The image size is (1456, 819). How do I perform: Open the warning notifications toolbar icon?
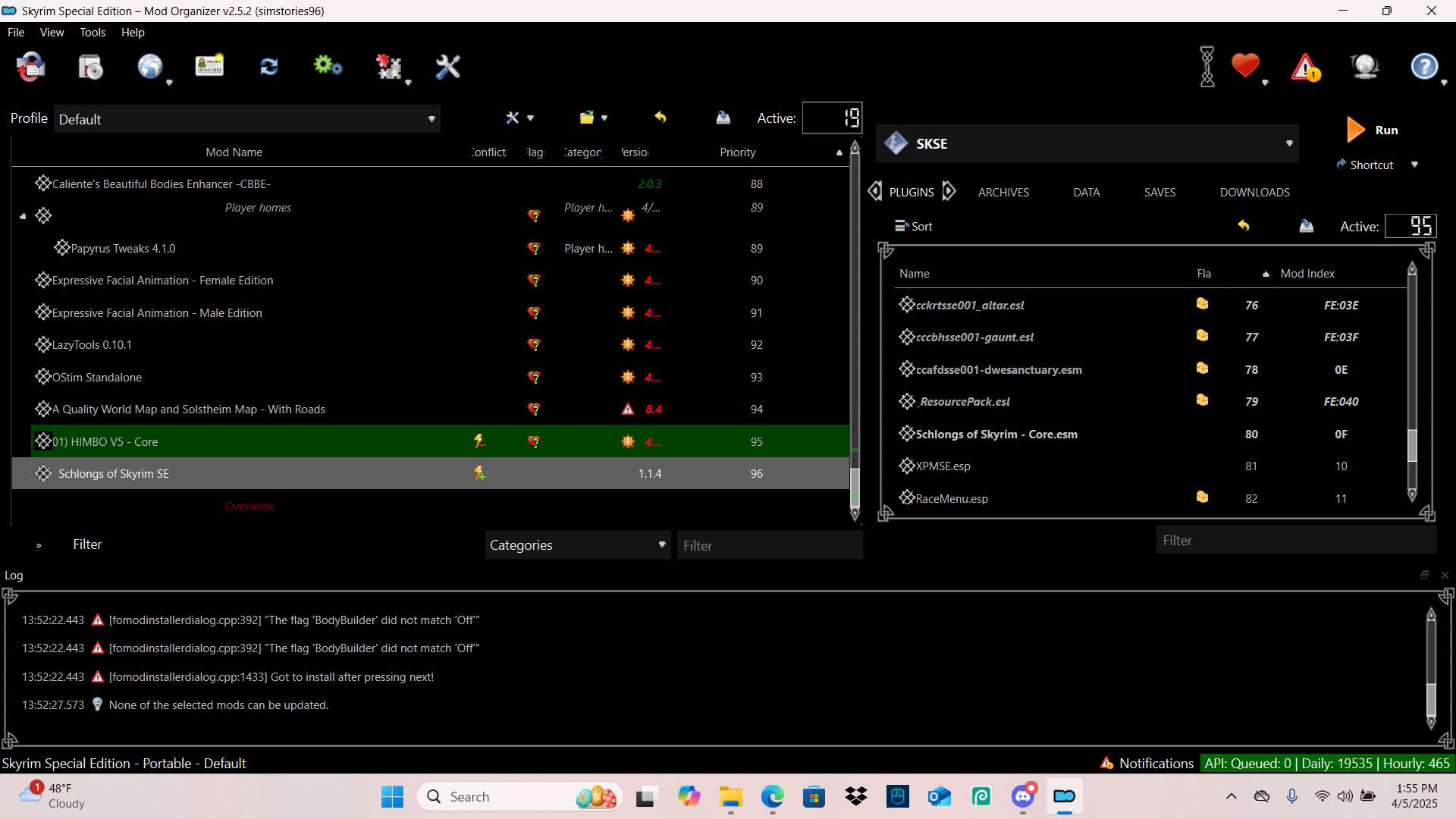[1305, 67]
